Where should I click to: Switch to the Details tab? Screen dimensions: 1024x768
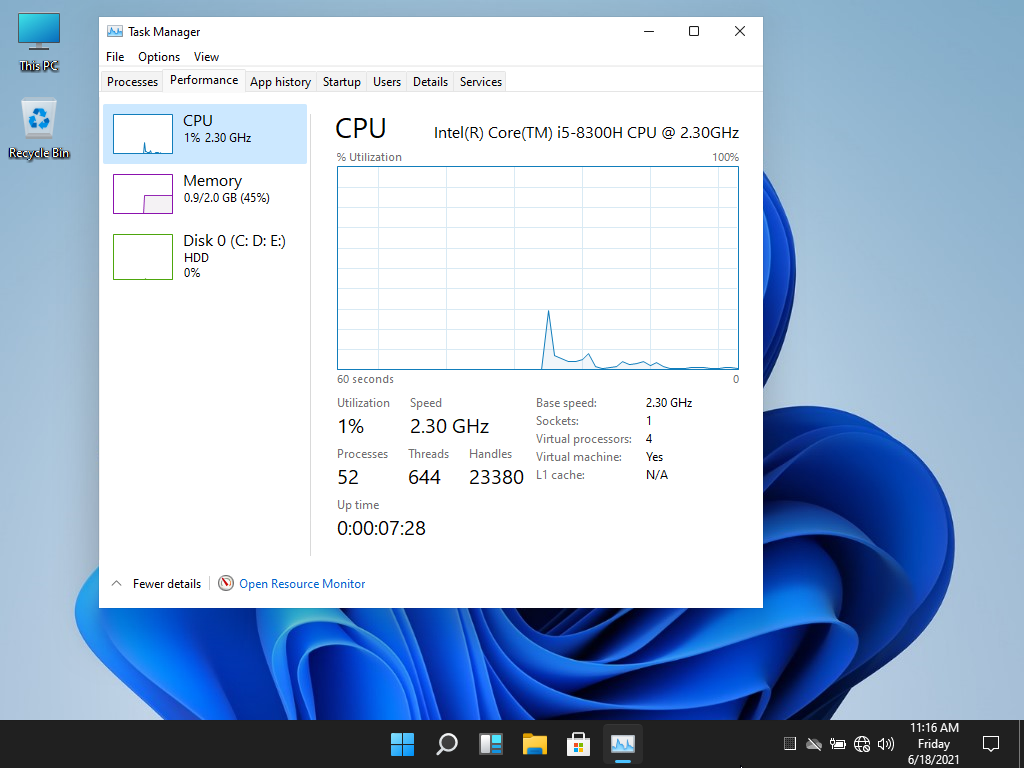[x=430, y=82]
